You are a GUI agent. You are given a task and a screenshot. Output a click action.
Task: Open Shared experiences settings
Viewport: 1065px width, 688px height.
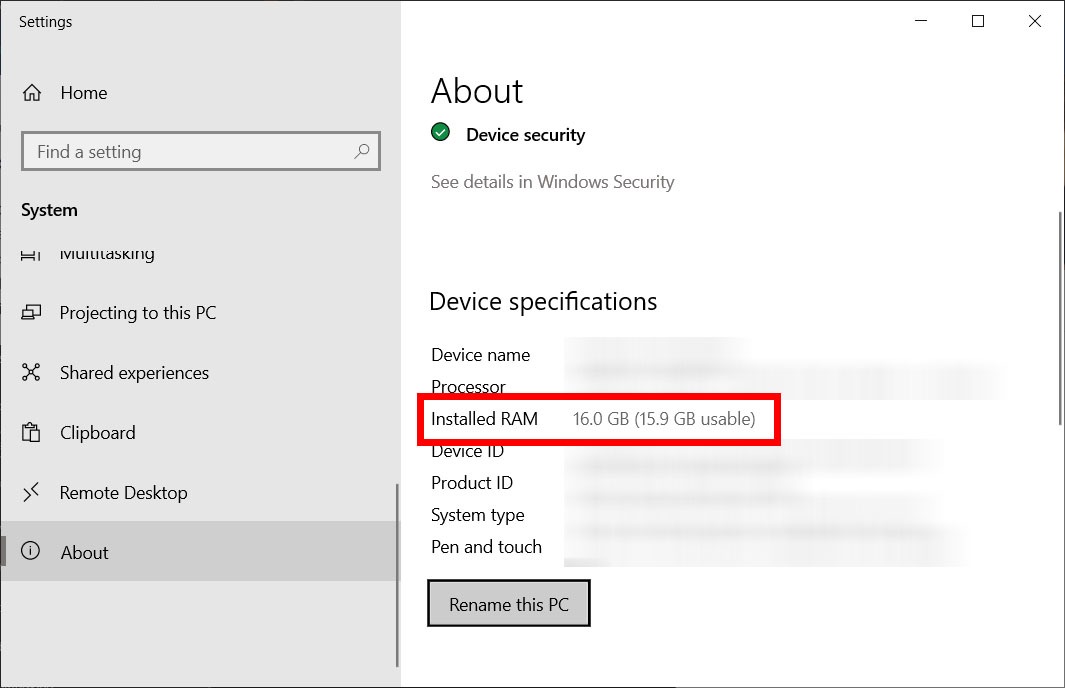(x=134, y=373)
